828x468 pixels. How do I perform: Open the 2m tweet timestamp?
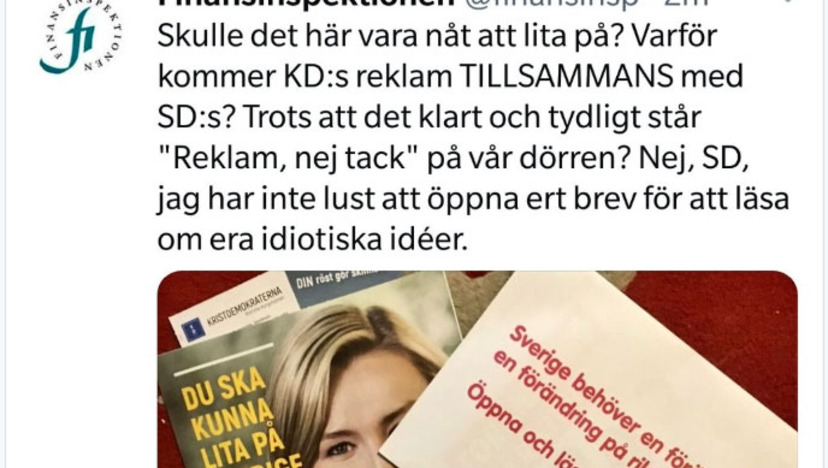pyautogui.click(x=686, y=3)
